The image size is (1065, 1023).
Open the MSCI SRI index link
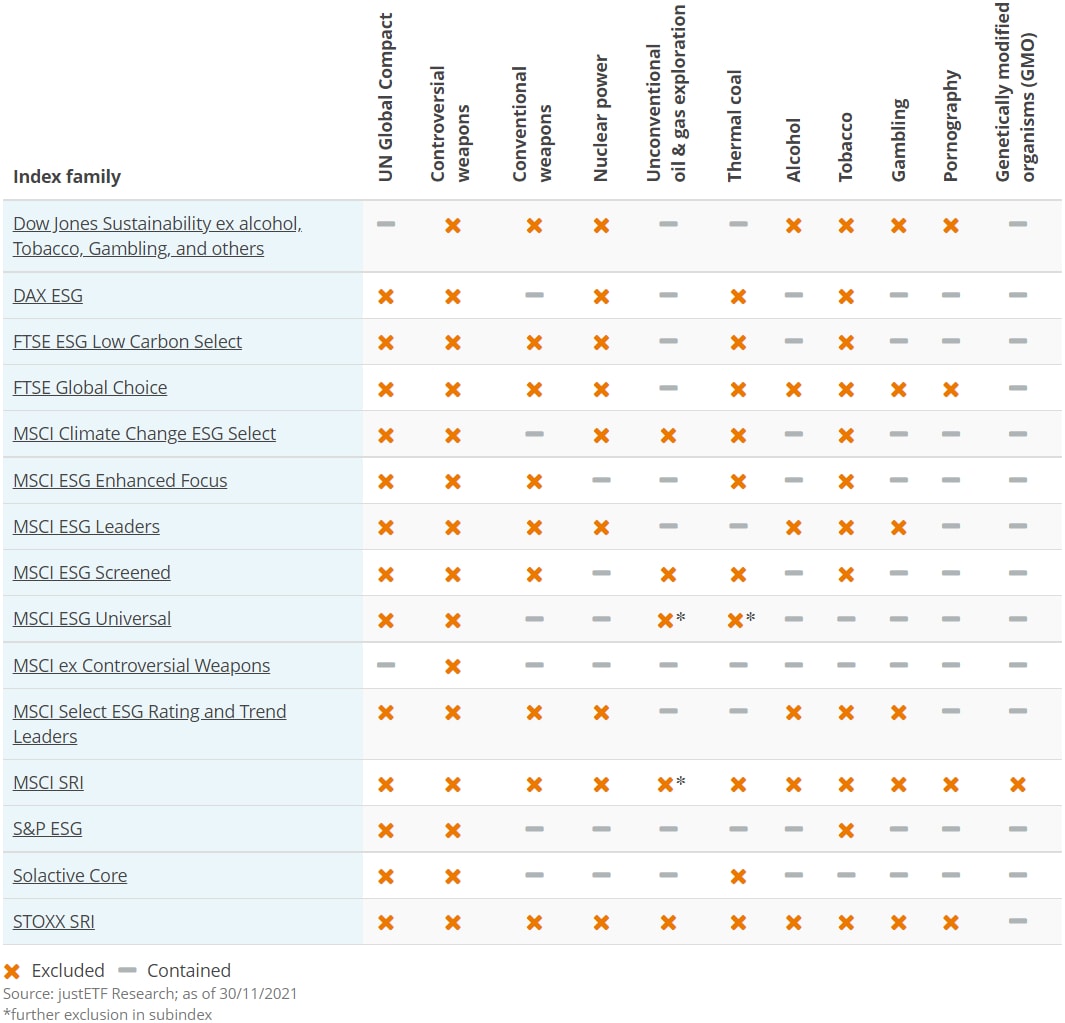point(48,783)
